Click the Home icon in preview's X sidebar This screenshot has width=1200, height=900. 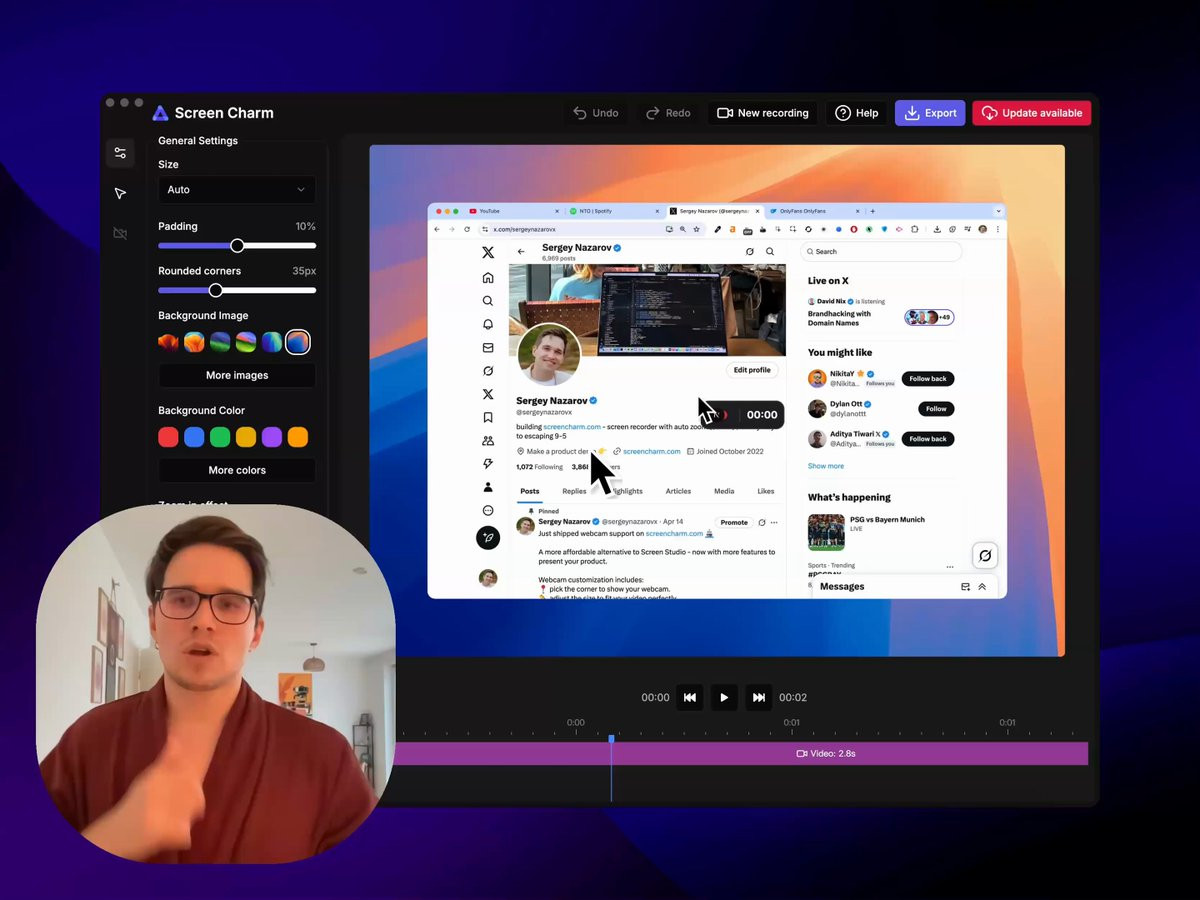pos(488,278)
